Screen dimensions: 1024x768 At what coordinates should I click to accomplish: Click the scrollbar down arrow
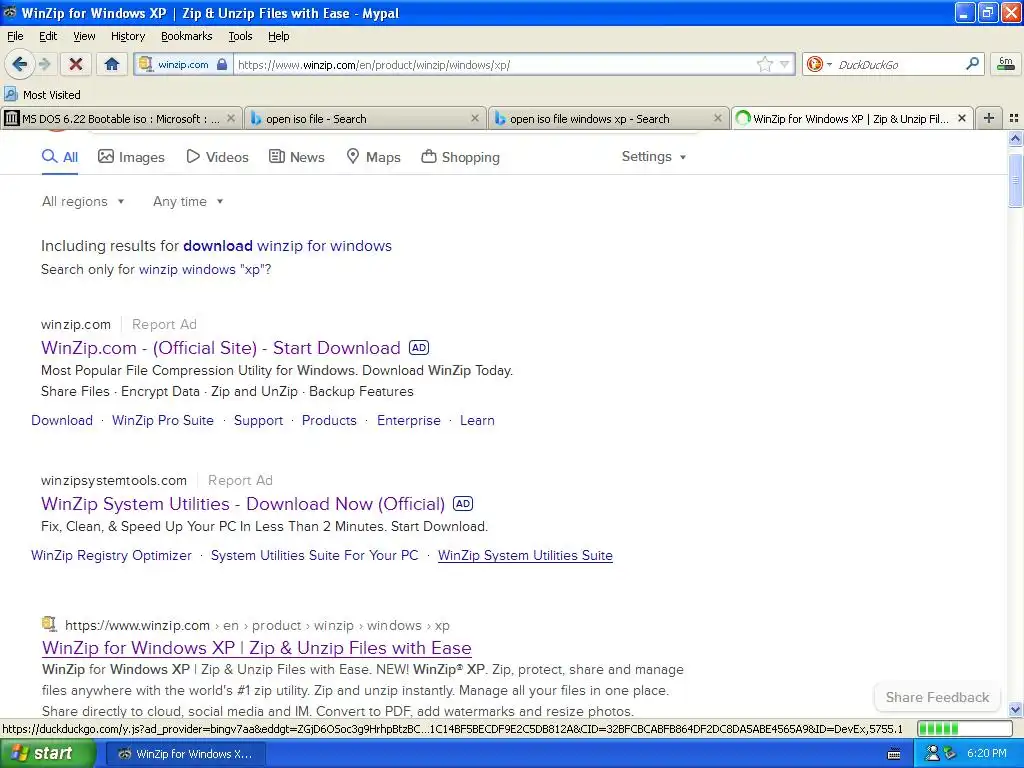[x=1015, y=709]
